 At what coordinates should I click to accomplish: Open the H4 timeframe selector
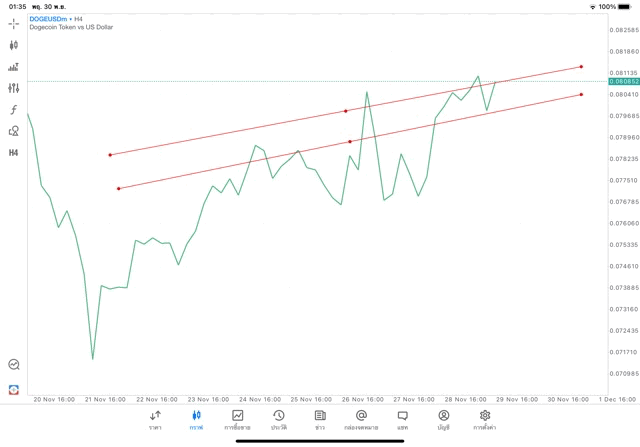pos(14,153)
